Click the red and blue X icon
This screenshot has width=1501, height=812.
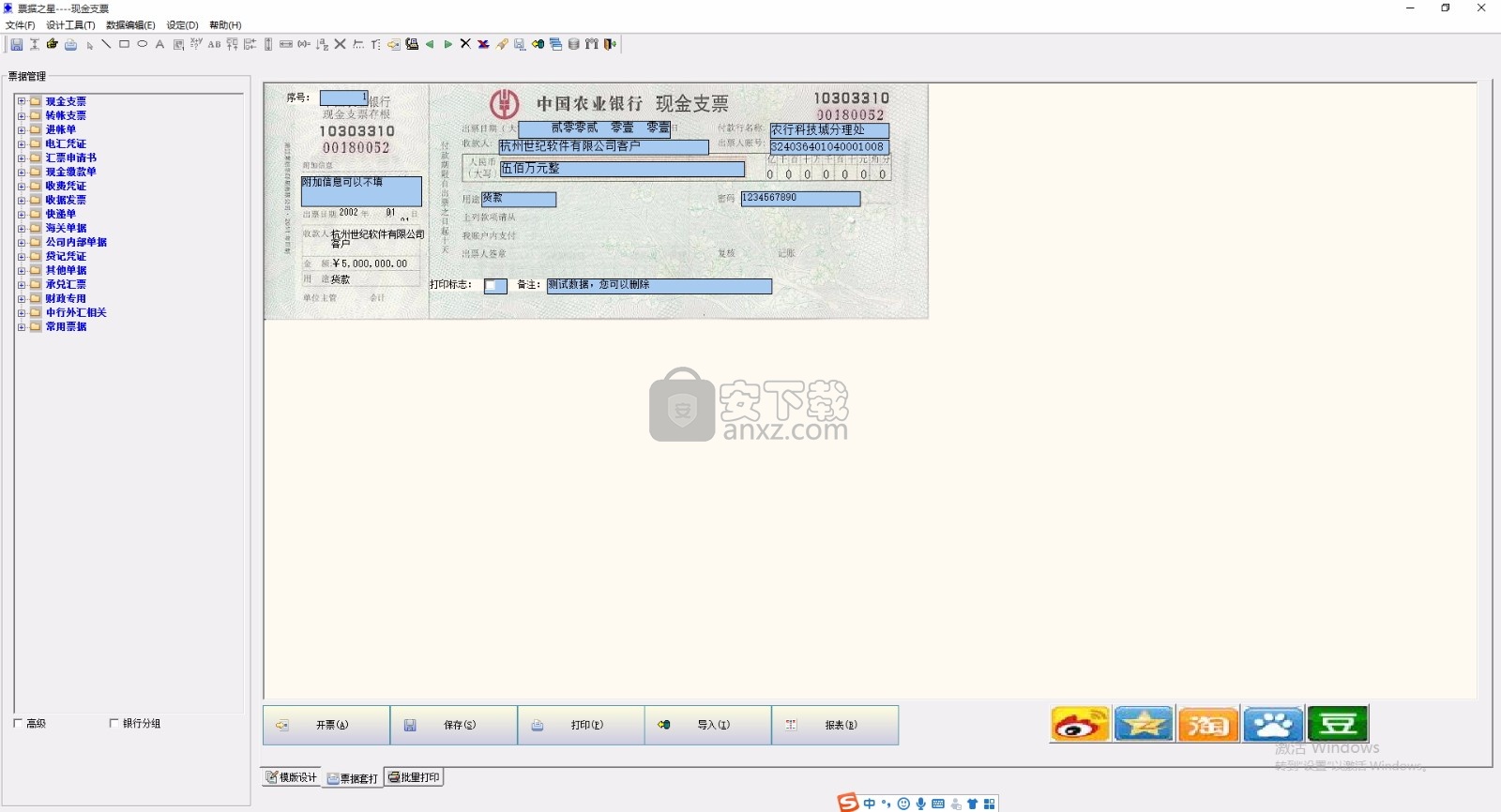(x=483, y=44)
